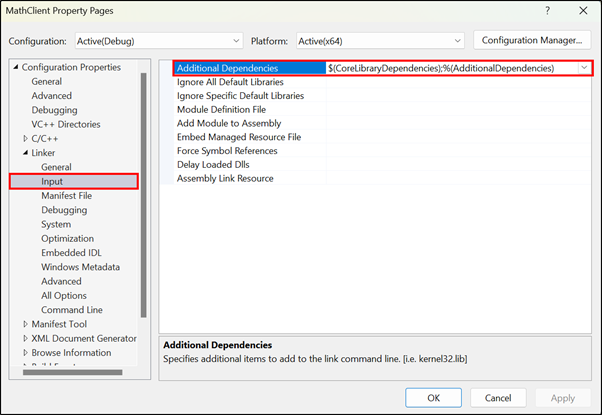Open the Platform dropdown showing Active(x64)
The image size is (602, 415).
[380, 41]
